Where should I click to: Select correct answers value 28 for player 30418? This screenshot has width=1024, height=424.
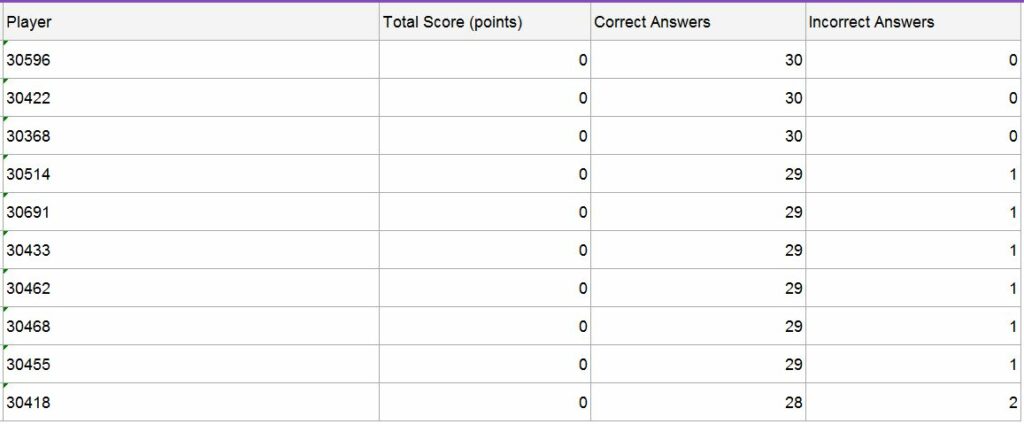tap(698, 402)
